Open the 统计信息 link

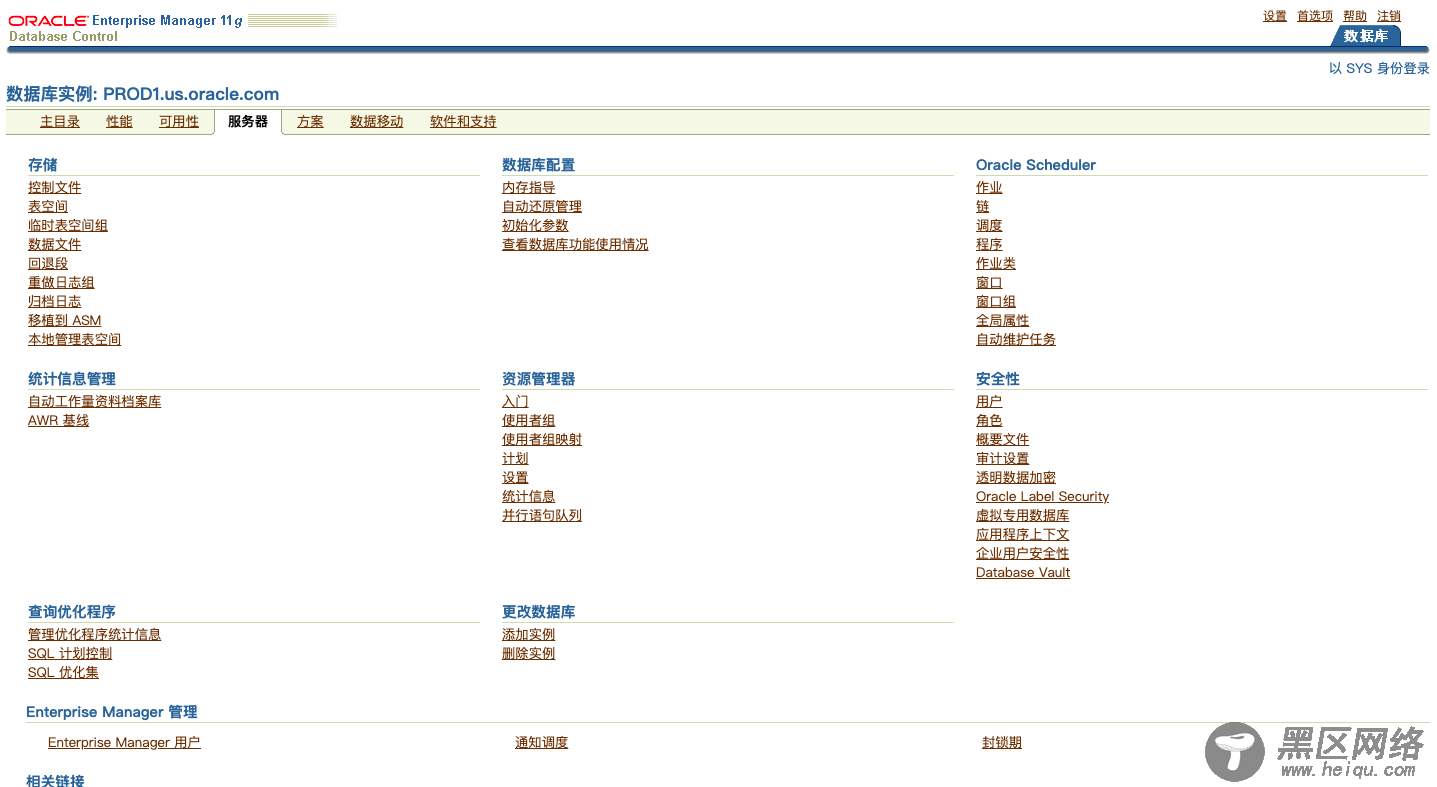(529, 497)
